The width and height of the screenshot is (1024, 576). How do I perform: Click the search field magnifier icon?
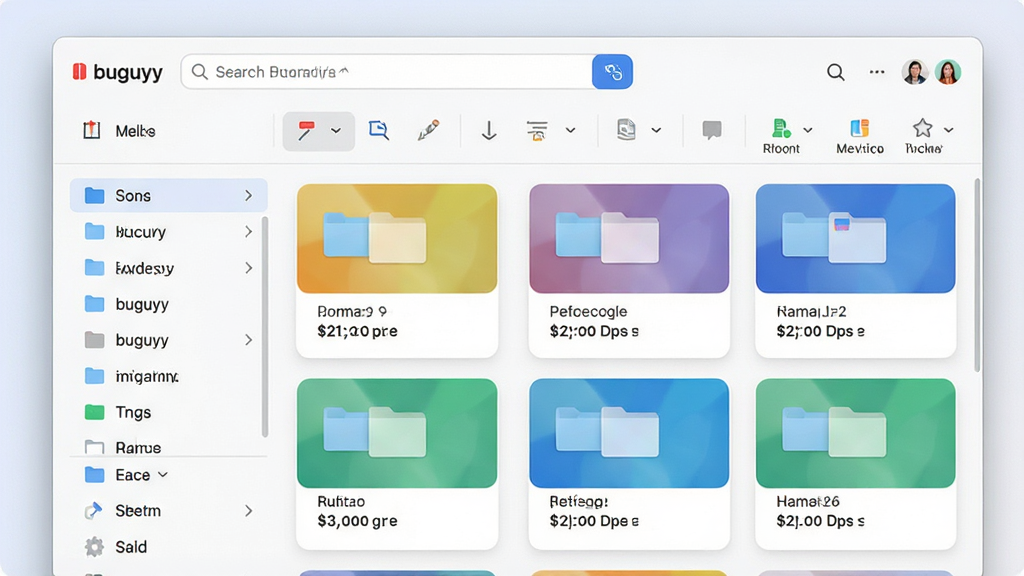(200, 72)
